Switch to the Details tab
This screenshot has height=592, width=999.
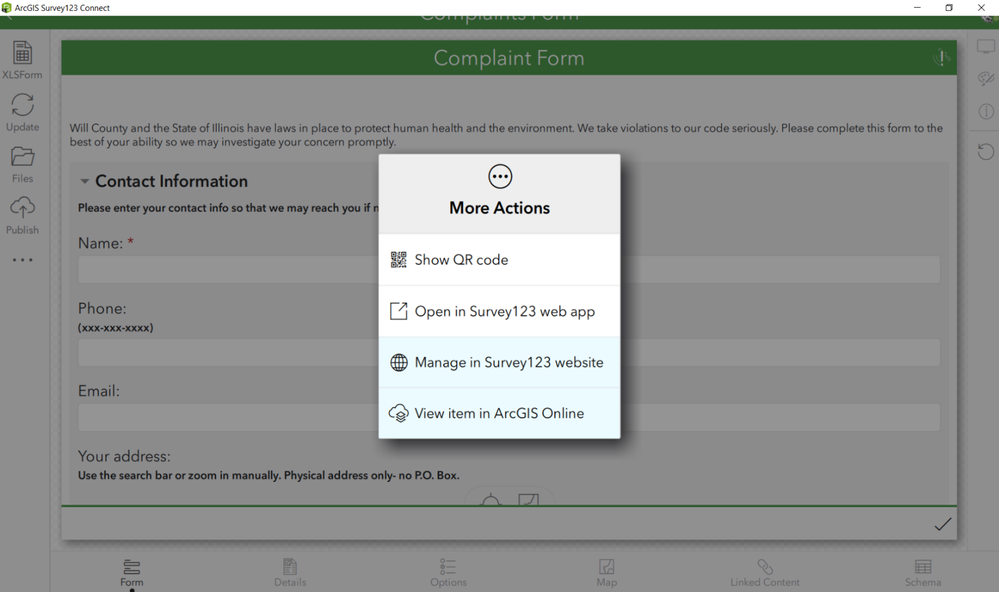(x=290, y=573)
